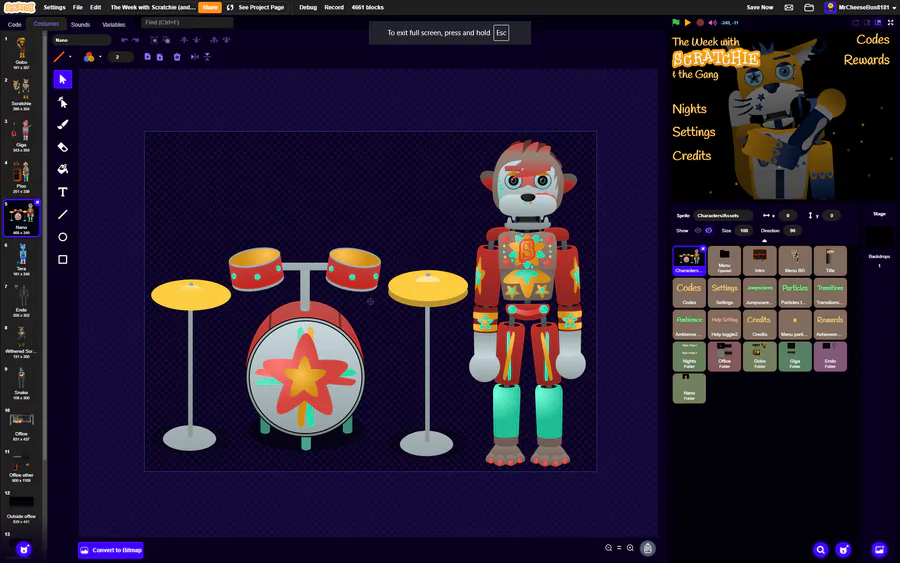Viewport: 900px width, 563px height.
Task: Select the Line tool
Action: [63, 215]
